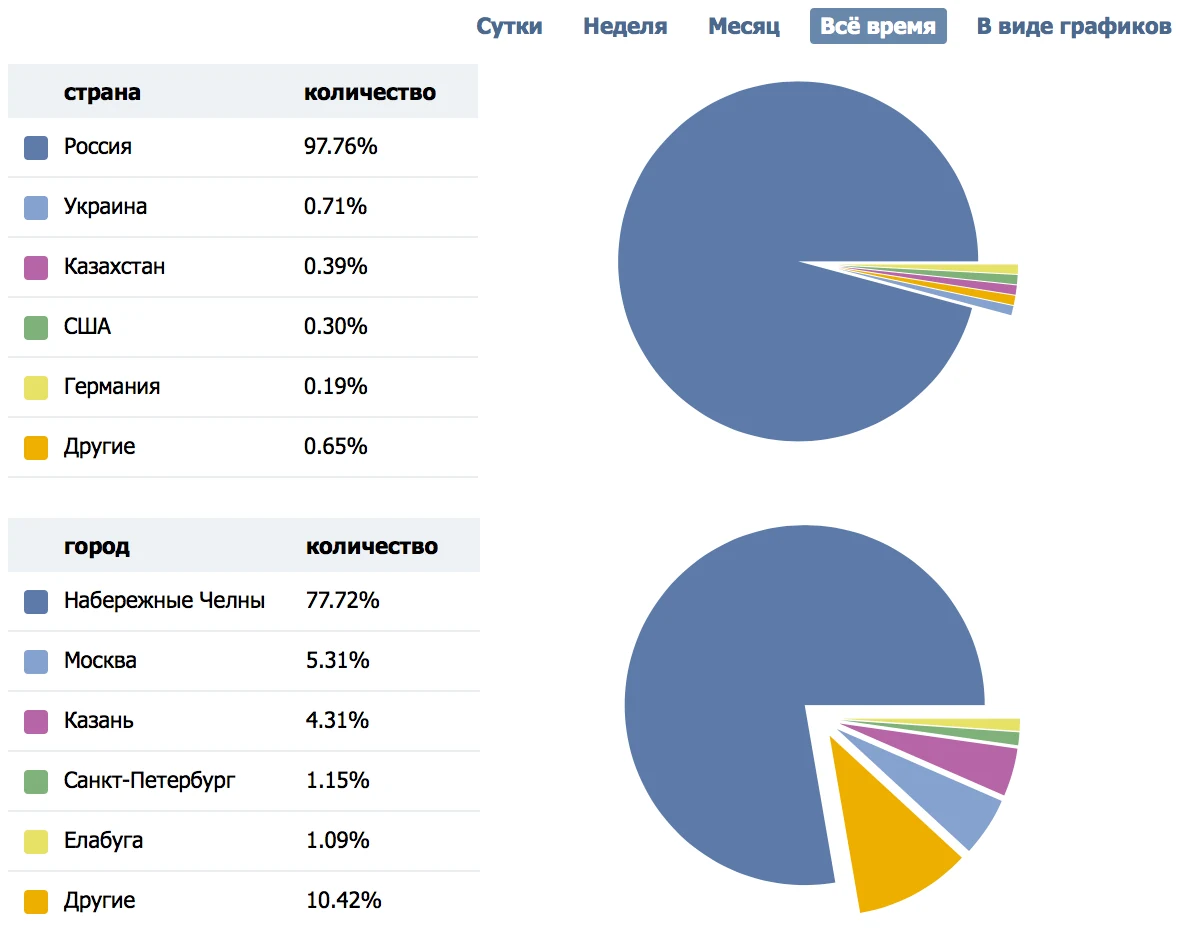
Task: Select the США country name
Action: tap(88, 327)
